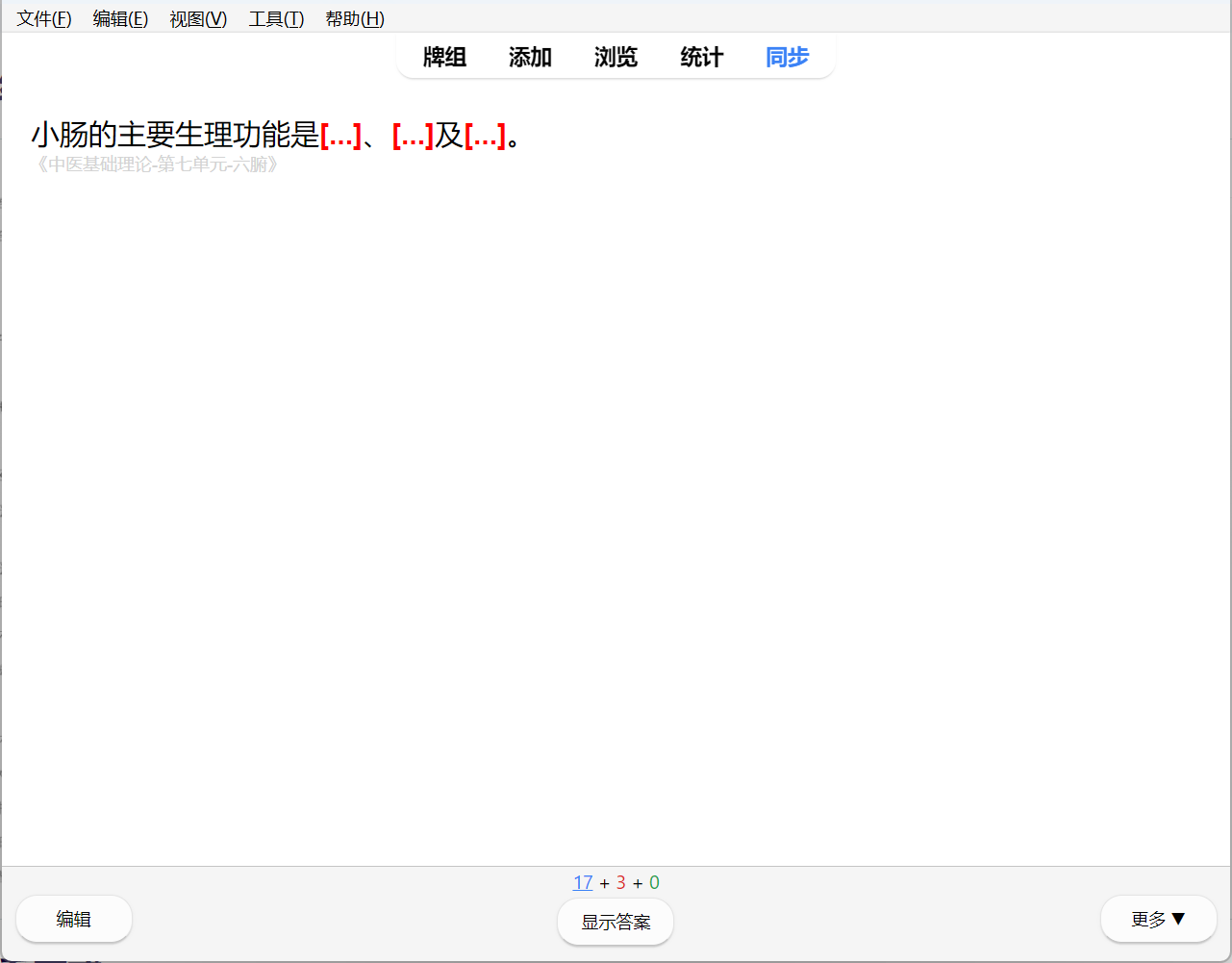The width and height of the screenshot is (1232, 963).
Task: Open the 浏览 card browser
Action: [x=616, y=58]
